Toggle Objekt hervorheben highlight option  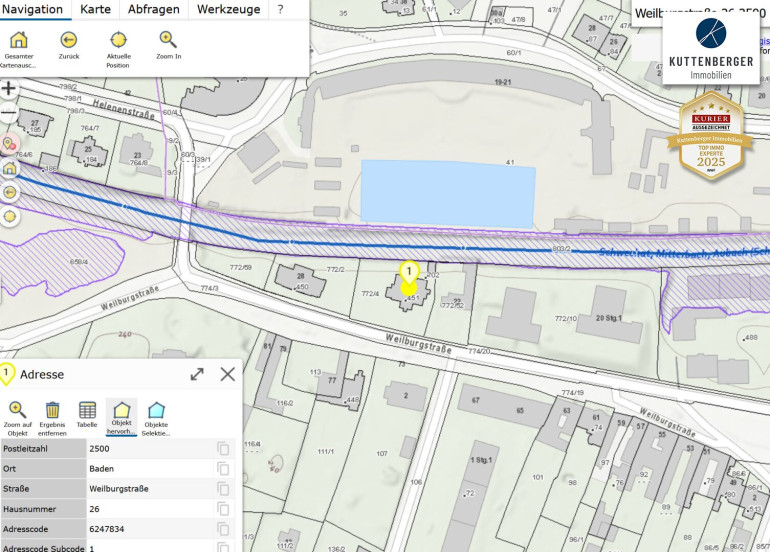click(121, 410)
